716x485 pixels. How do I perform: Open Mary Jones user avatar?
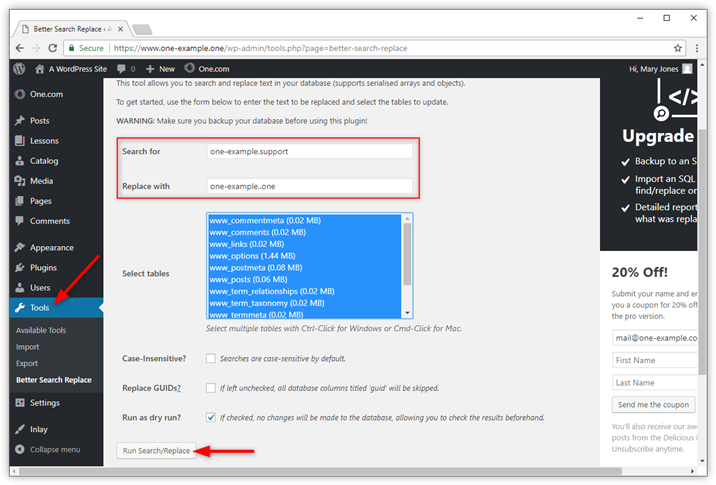[x=687, y=69]
